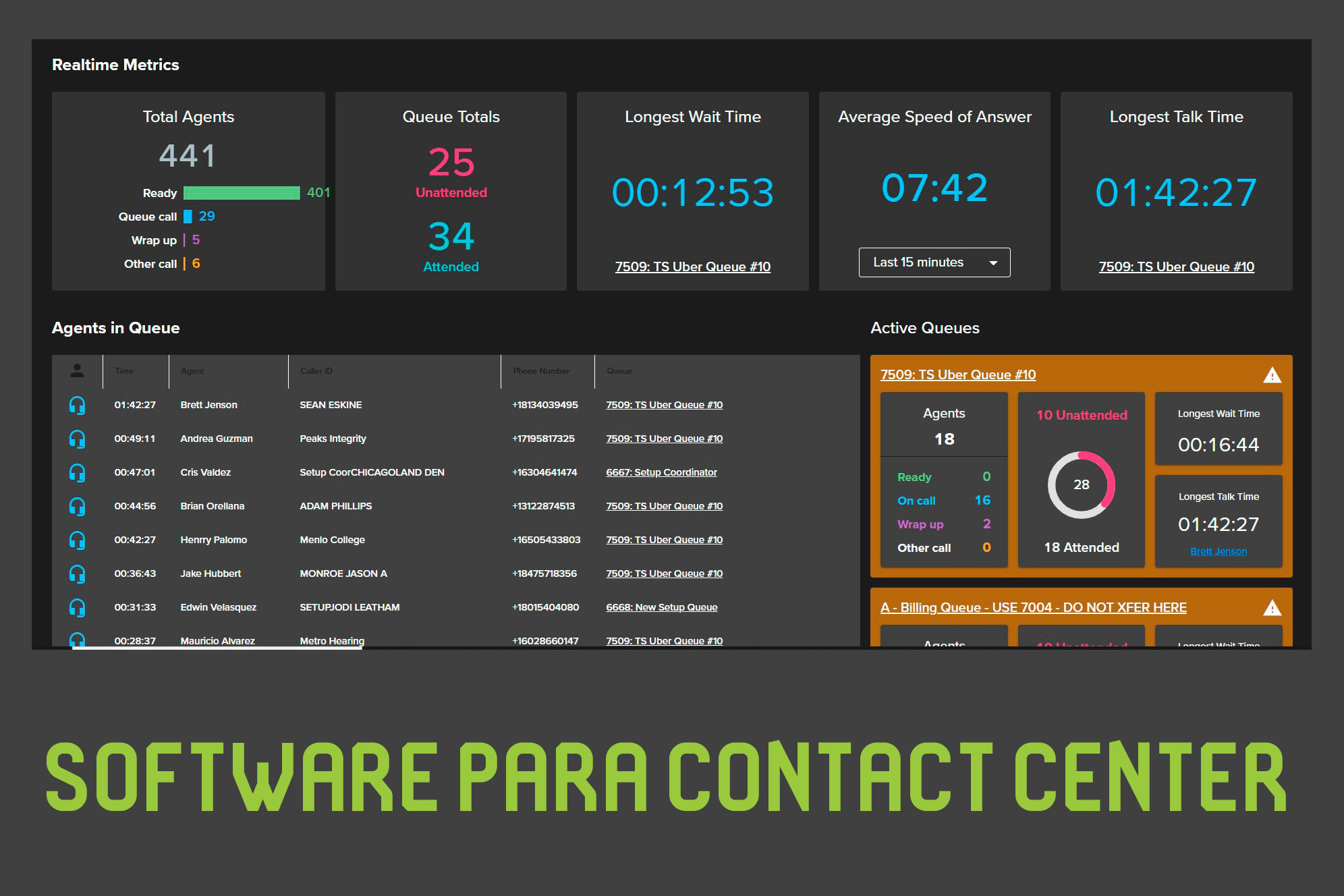The height and width of the screenshot is (896, 1344).
Task: Click the headset icon in Cris Valdez row
Action: [78, 472]
